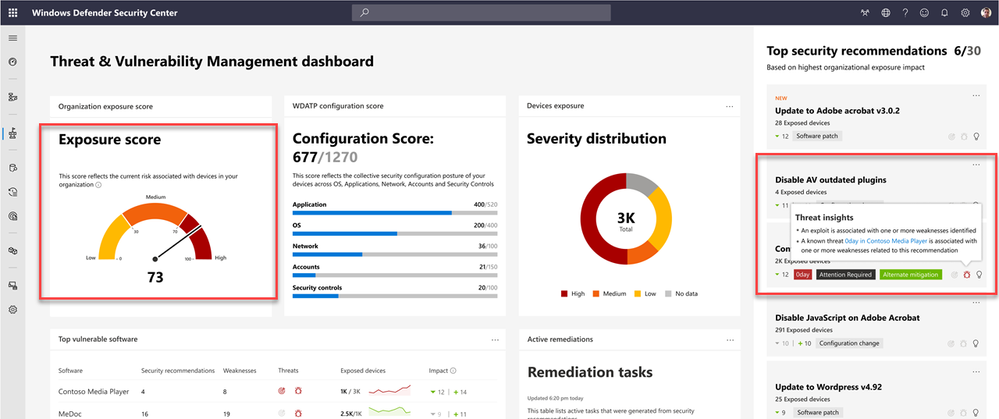Click red bug icon in MeDoc row
Image resolution: width=999 pixels, height=419 pixels.
click(298, 413)
